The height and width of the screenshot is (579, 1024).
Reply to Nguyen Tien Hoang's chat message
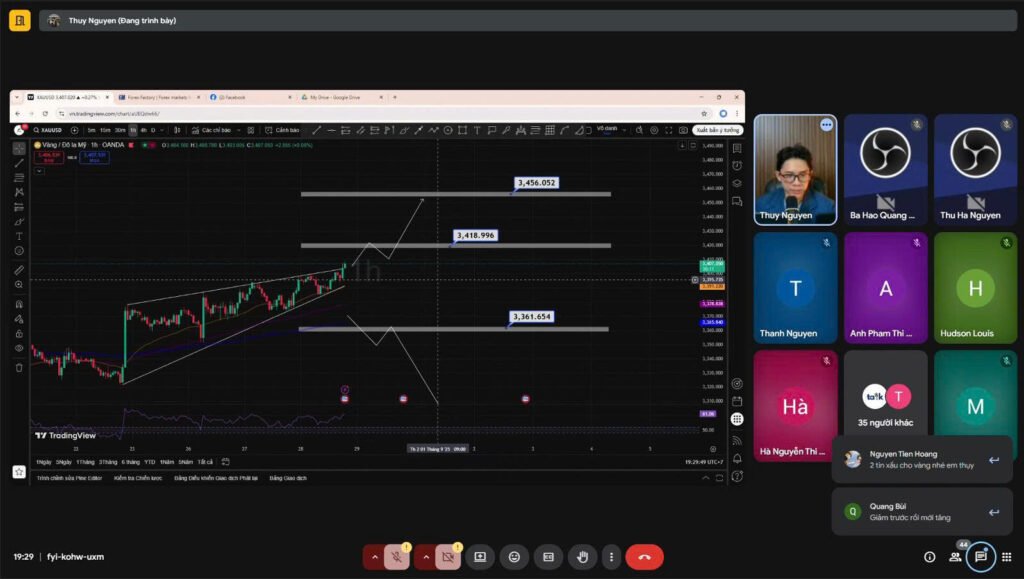[993, 460]
